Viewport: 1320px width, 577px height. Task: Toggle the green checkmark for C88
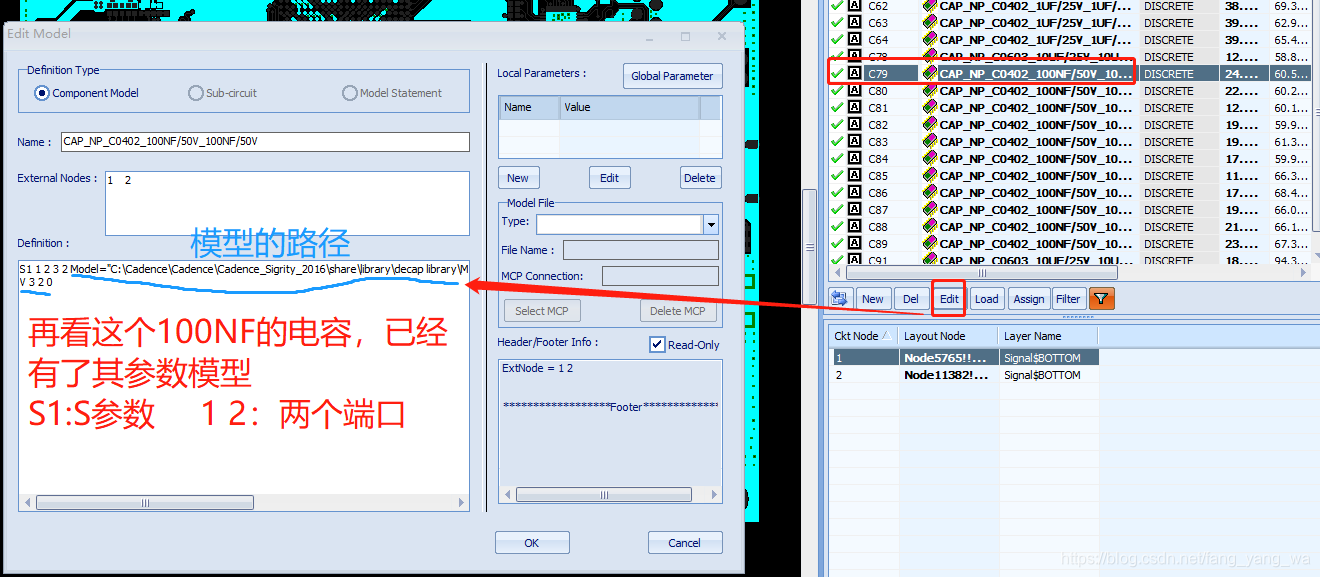(x=837, y=226)
